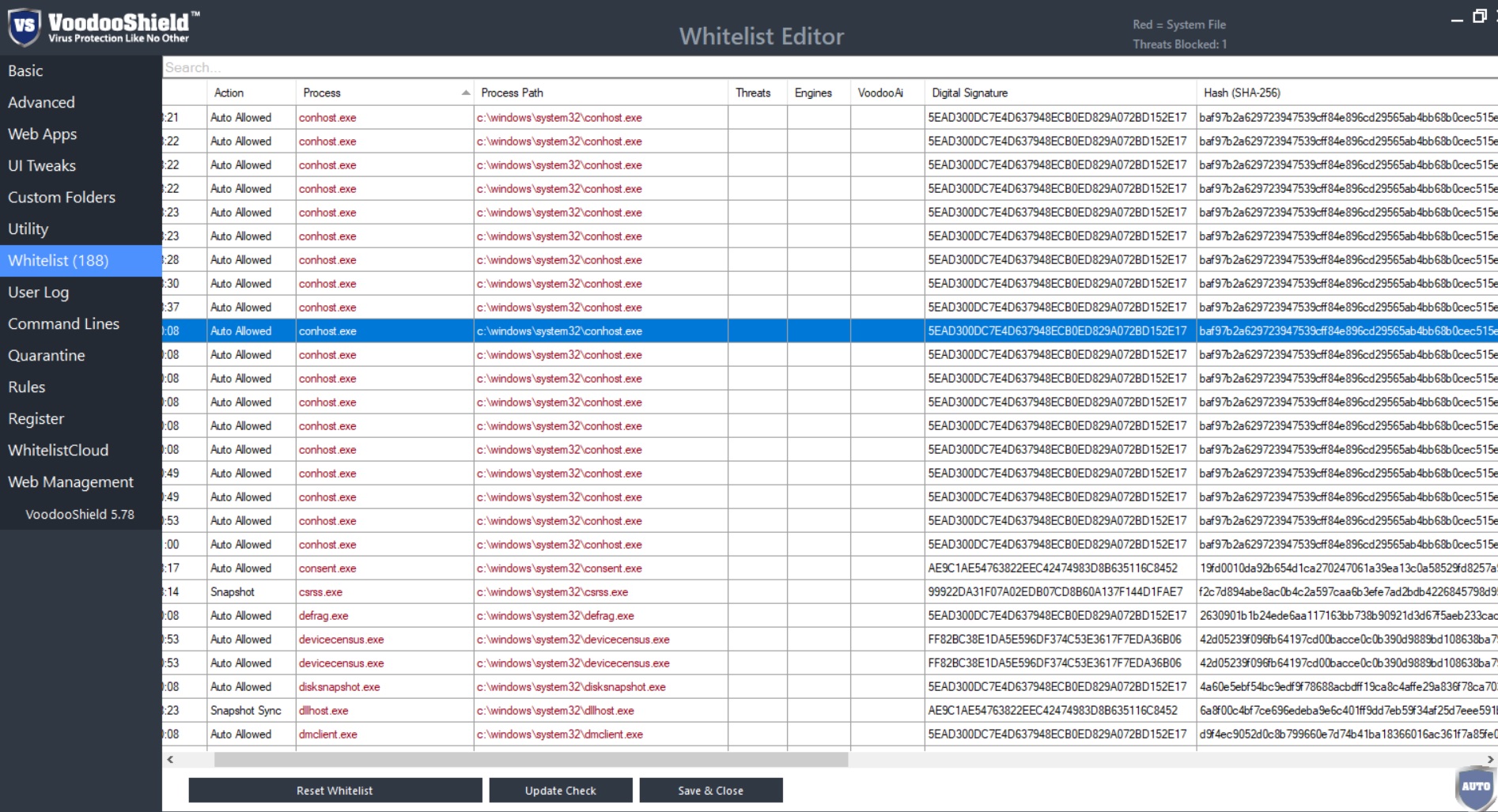Click the SHA-256 hash in csrss.exe row

coord(1347,592)
